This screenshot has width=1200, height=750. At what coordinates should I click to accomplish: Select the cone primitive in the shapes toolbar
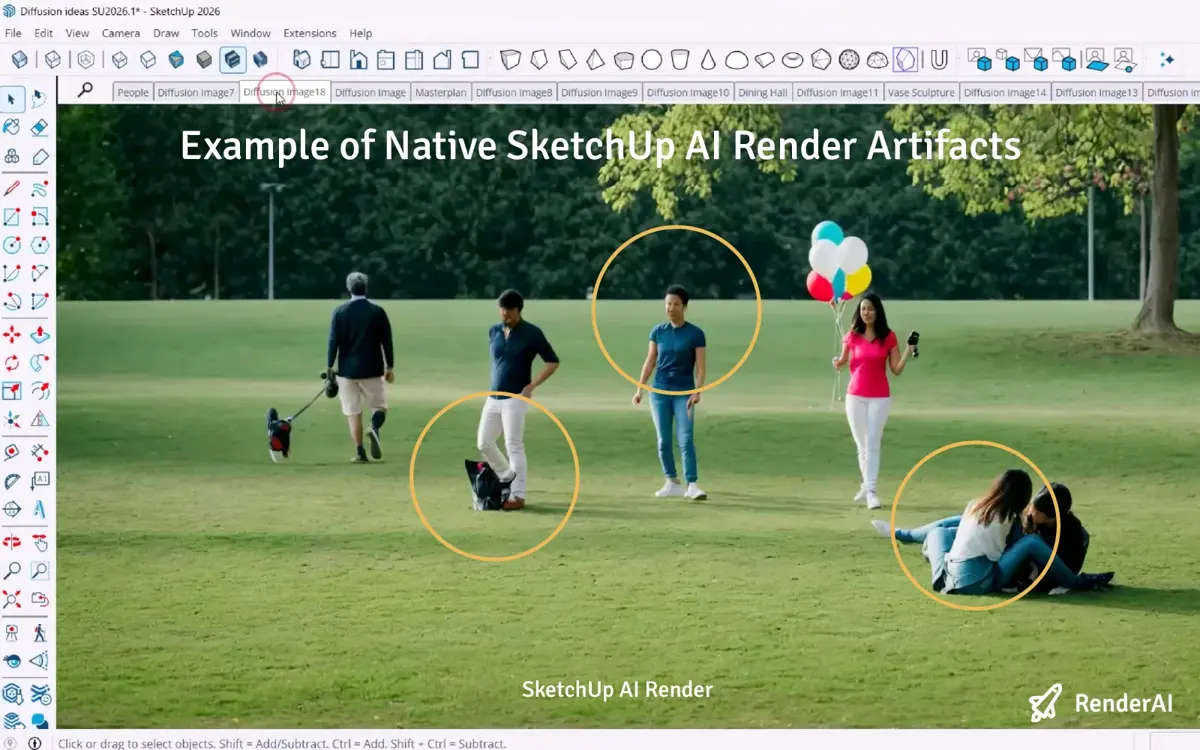point(708,60)
